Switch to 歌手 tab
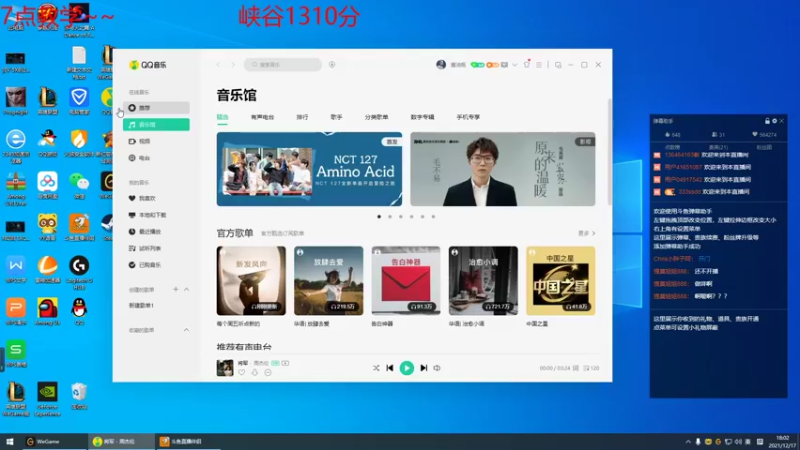 [x=336, y=117]
